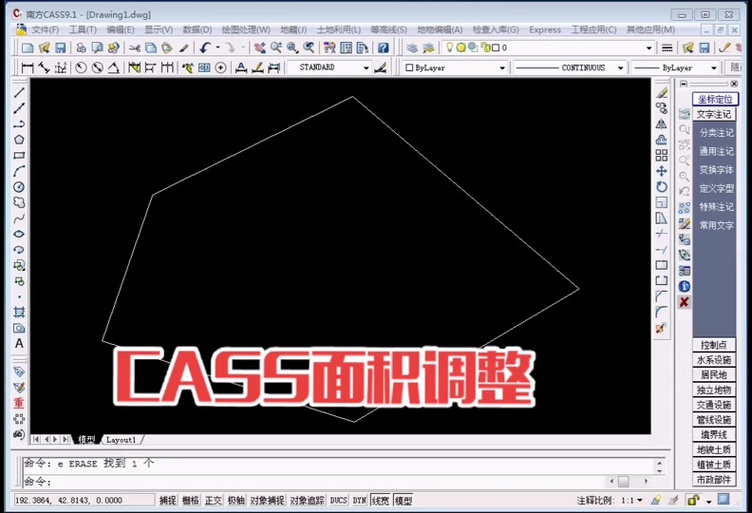Select the Polygon drawing tool
Screen dimensions: 752x513
tap(19, 140)
